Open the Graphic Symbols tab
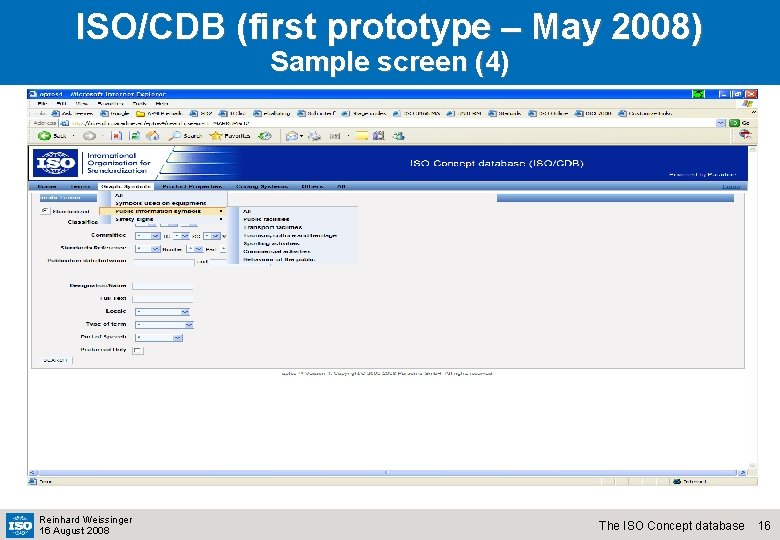 [x=125, y=186]
